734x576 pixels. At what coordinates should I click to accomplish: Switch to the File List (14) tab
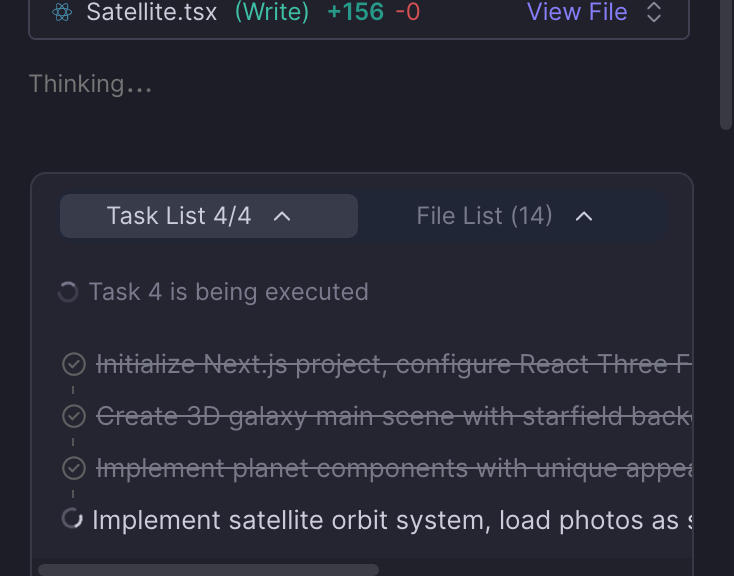[484, 216]
